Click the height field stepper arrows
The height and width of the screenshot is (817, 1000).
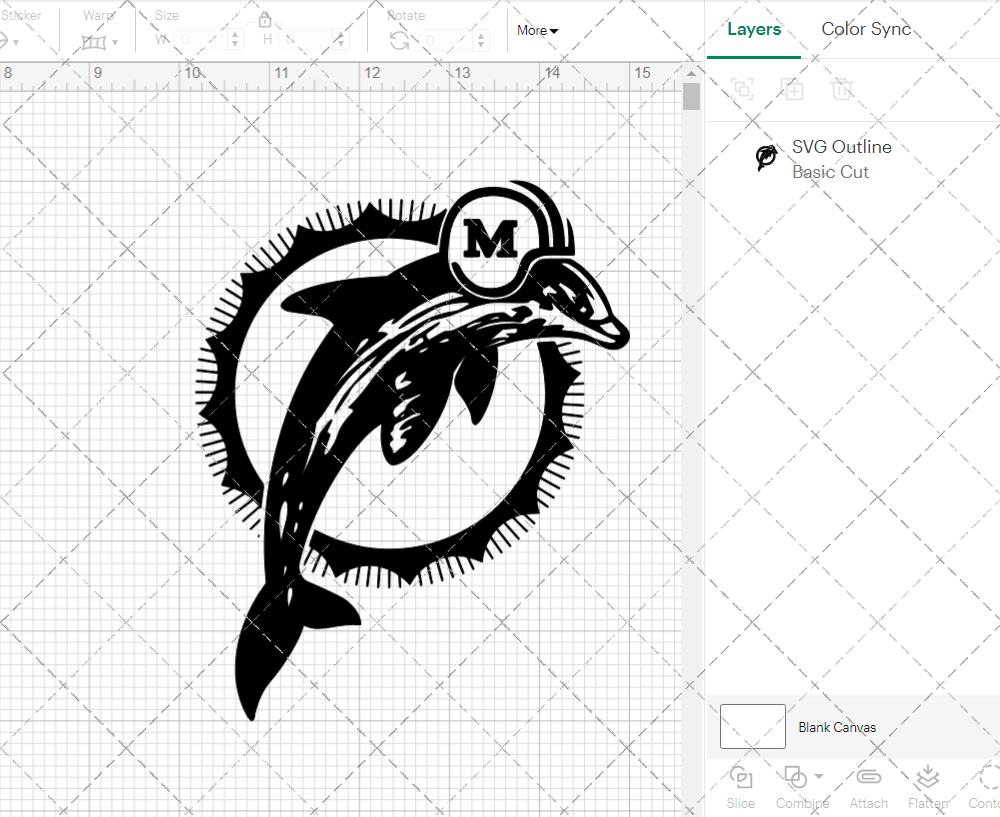(343, 40)
